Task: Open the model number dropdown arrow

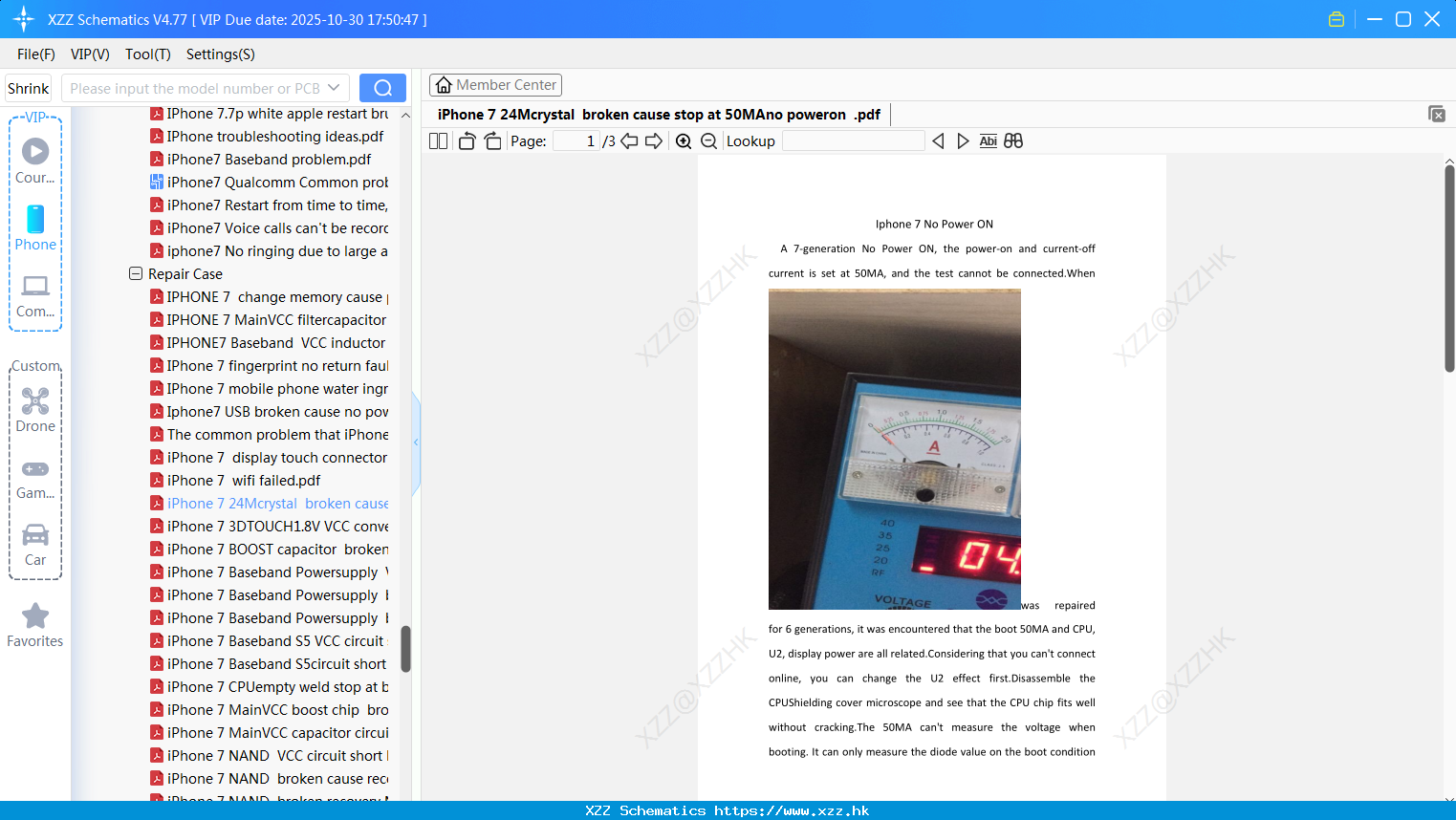Action: [x=334, y=88]
